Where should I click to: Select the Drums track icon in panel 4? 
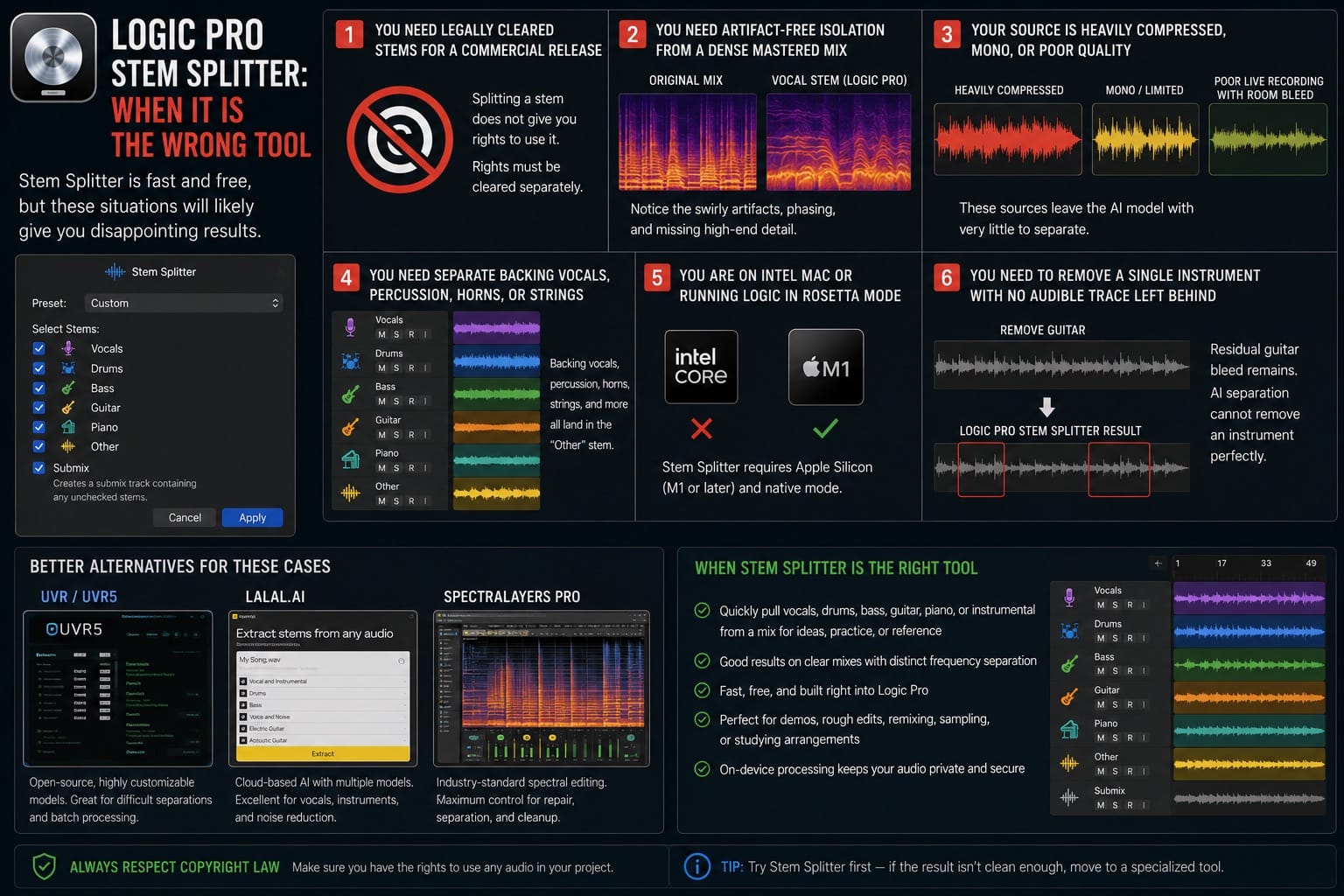tap(350, 360)
